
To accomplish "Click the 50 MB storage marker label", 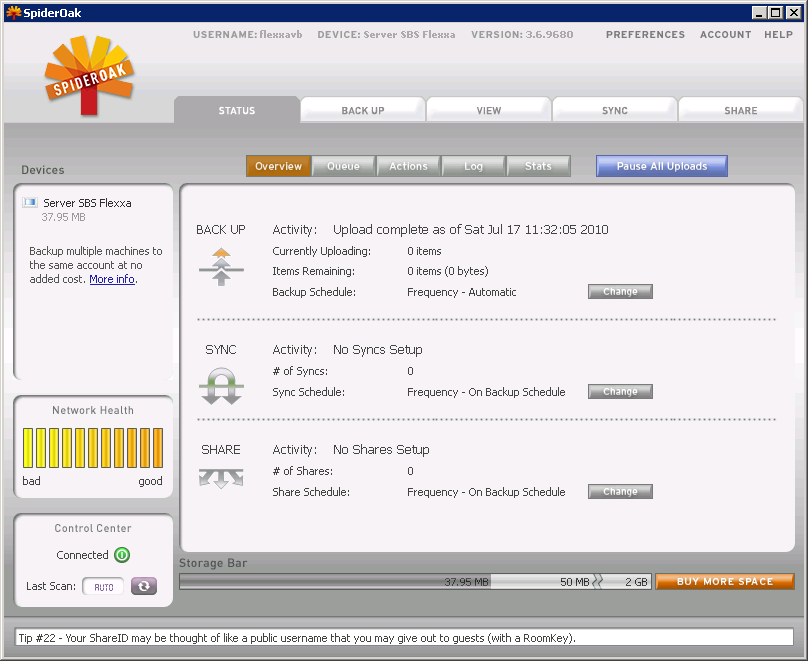I will pos(575,582).
